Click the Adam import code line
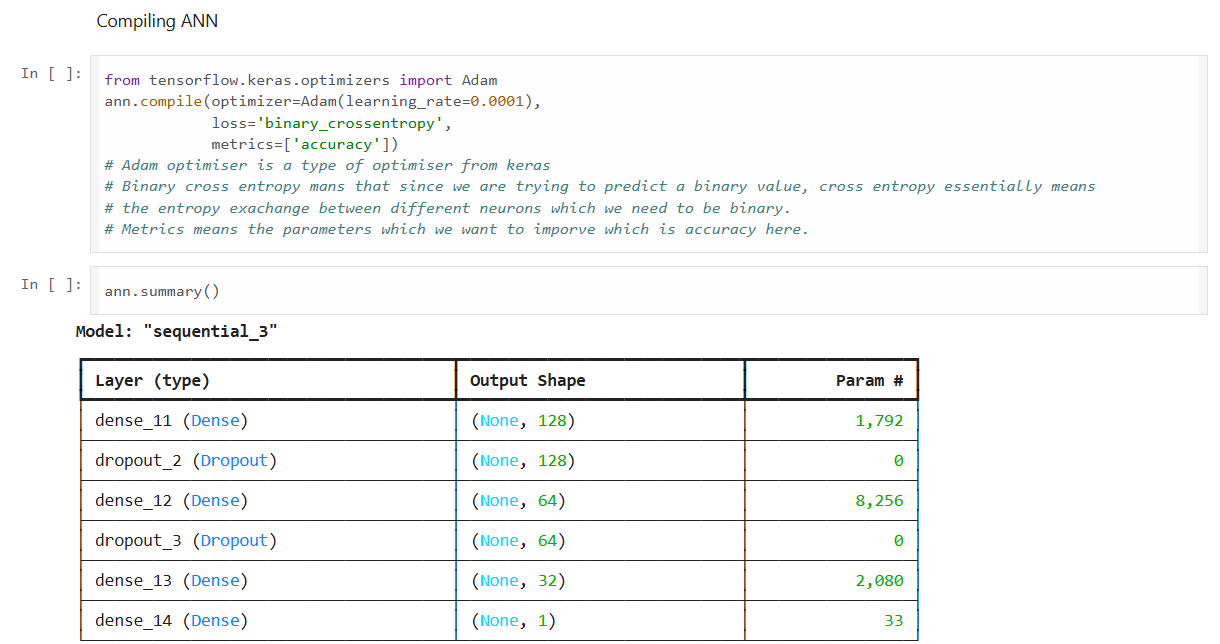The height and width of the screenshot is (644, 1220). [x=301, y=80]
